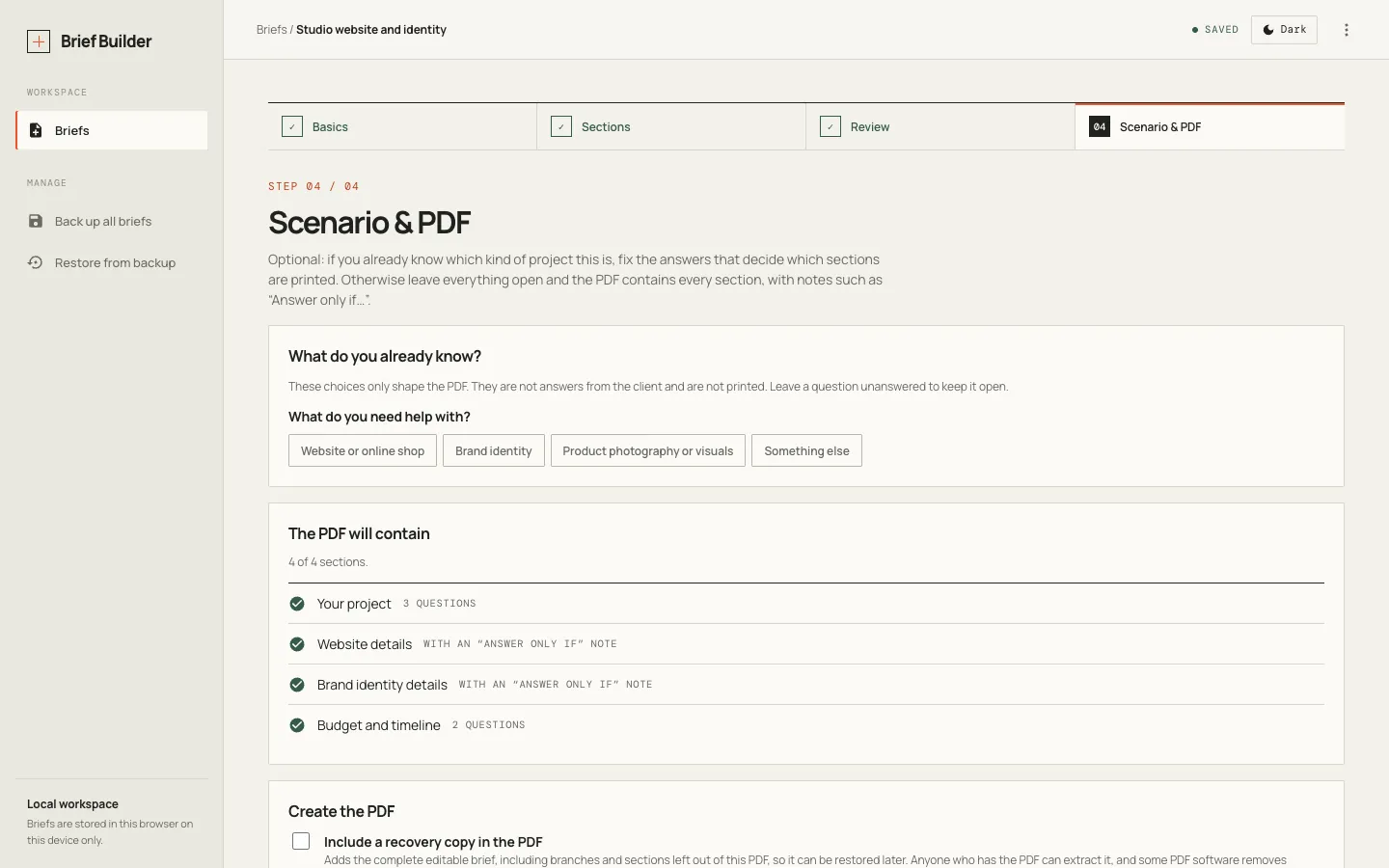Follow the Briefs breadcrumb link
The height and width of the screenshot is (868, 1389).
coord(271,30)
